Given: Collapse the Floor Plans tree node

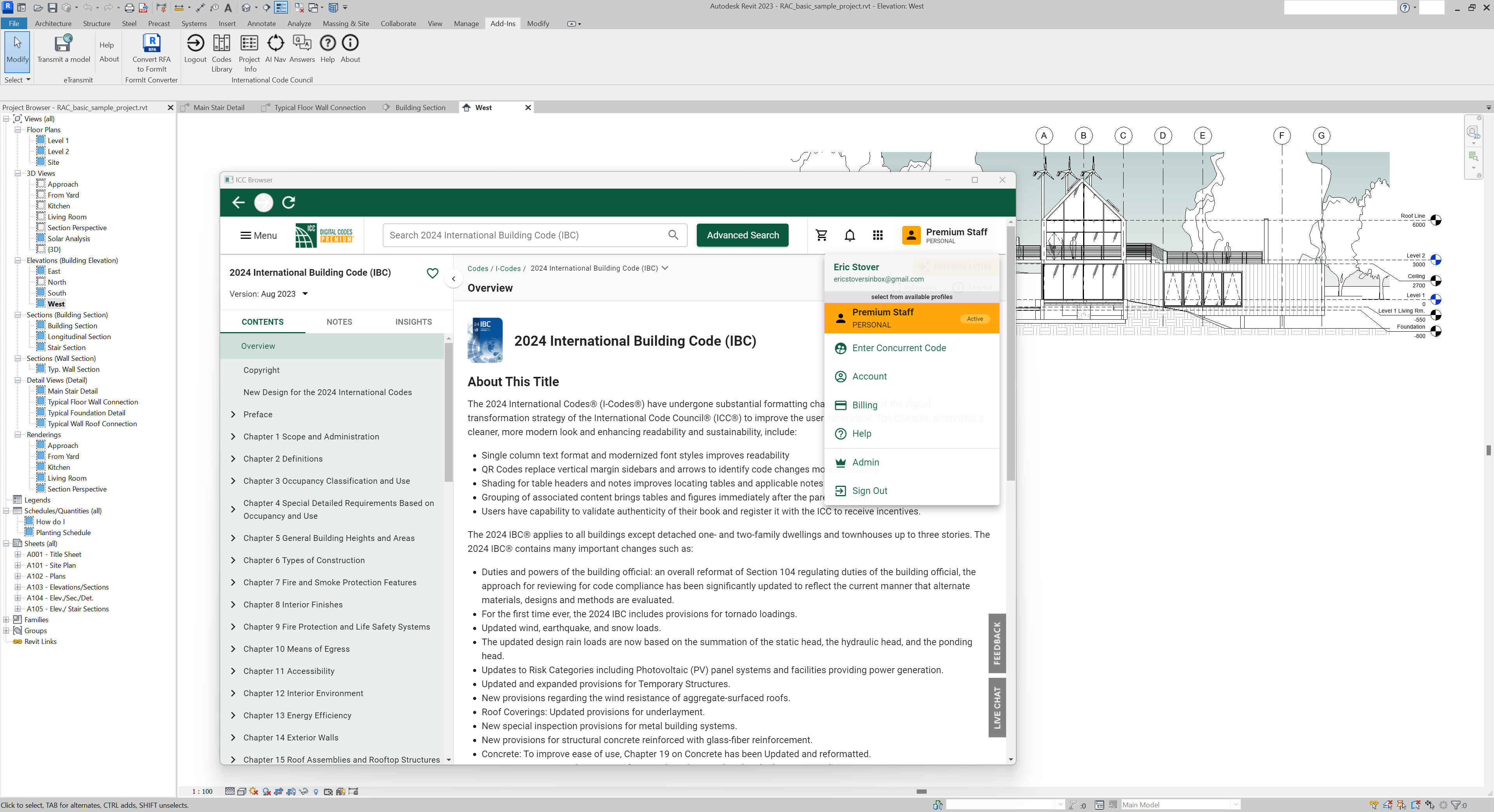Looking at the screenshot, I should [x=18, y=130].
